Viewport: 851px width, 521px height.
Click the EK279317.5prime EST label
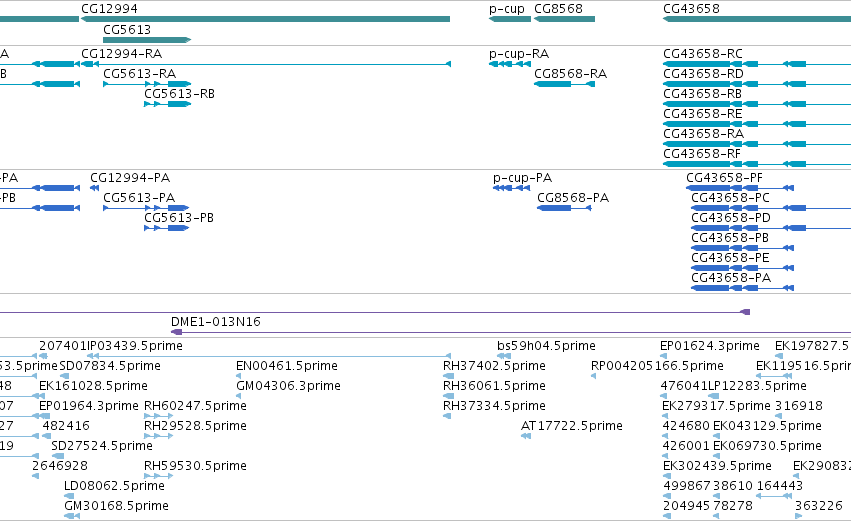(x=716, y=406)
